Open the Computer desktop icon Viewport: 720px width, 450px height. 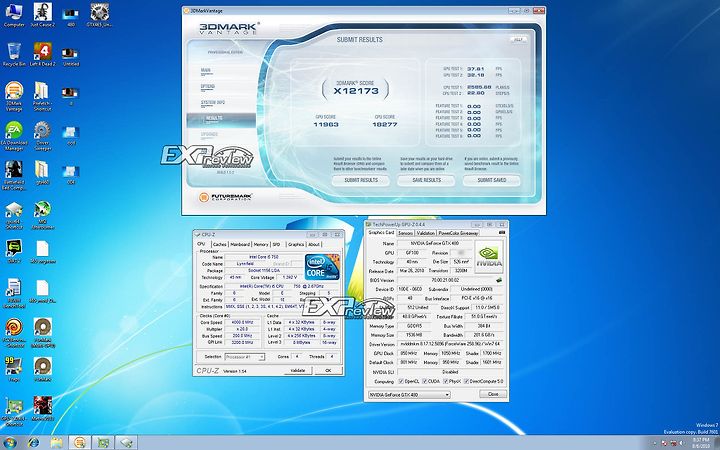(14, 15)
